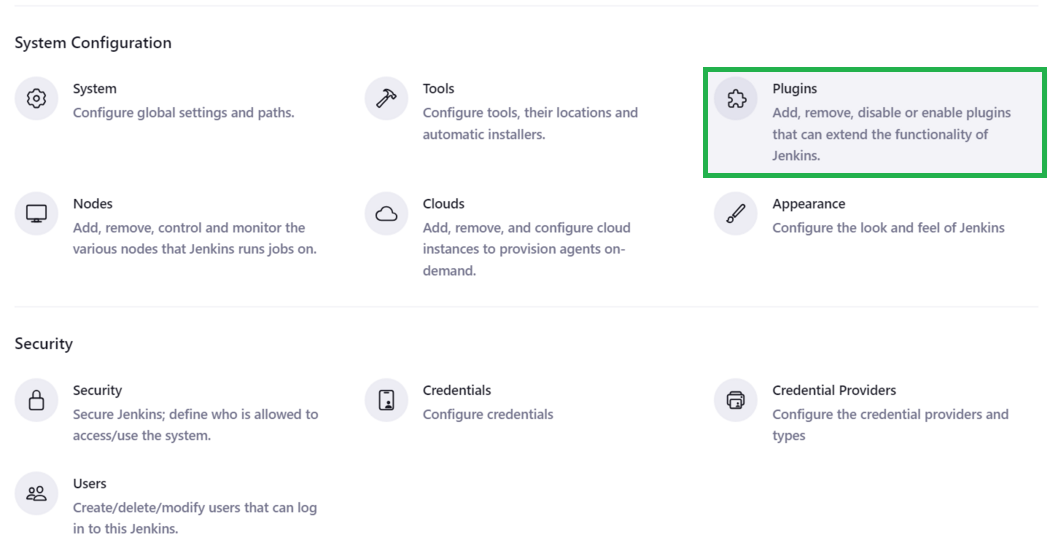This screenshot has width=1050, height=540.
Task: Open the Clouds settings link
Action: pos(443,204)
